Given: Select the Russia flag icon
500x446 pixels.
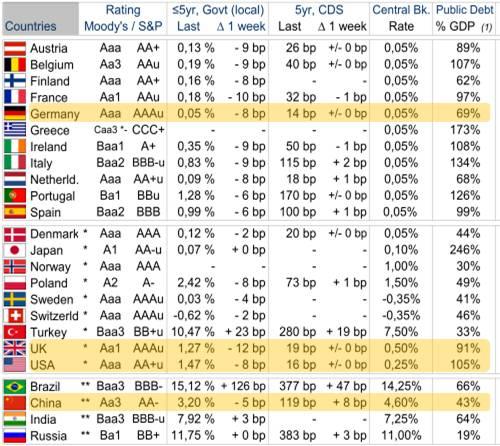Looking at the screenshot, I should coord(15,436).
